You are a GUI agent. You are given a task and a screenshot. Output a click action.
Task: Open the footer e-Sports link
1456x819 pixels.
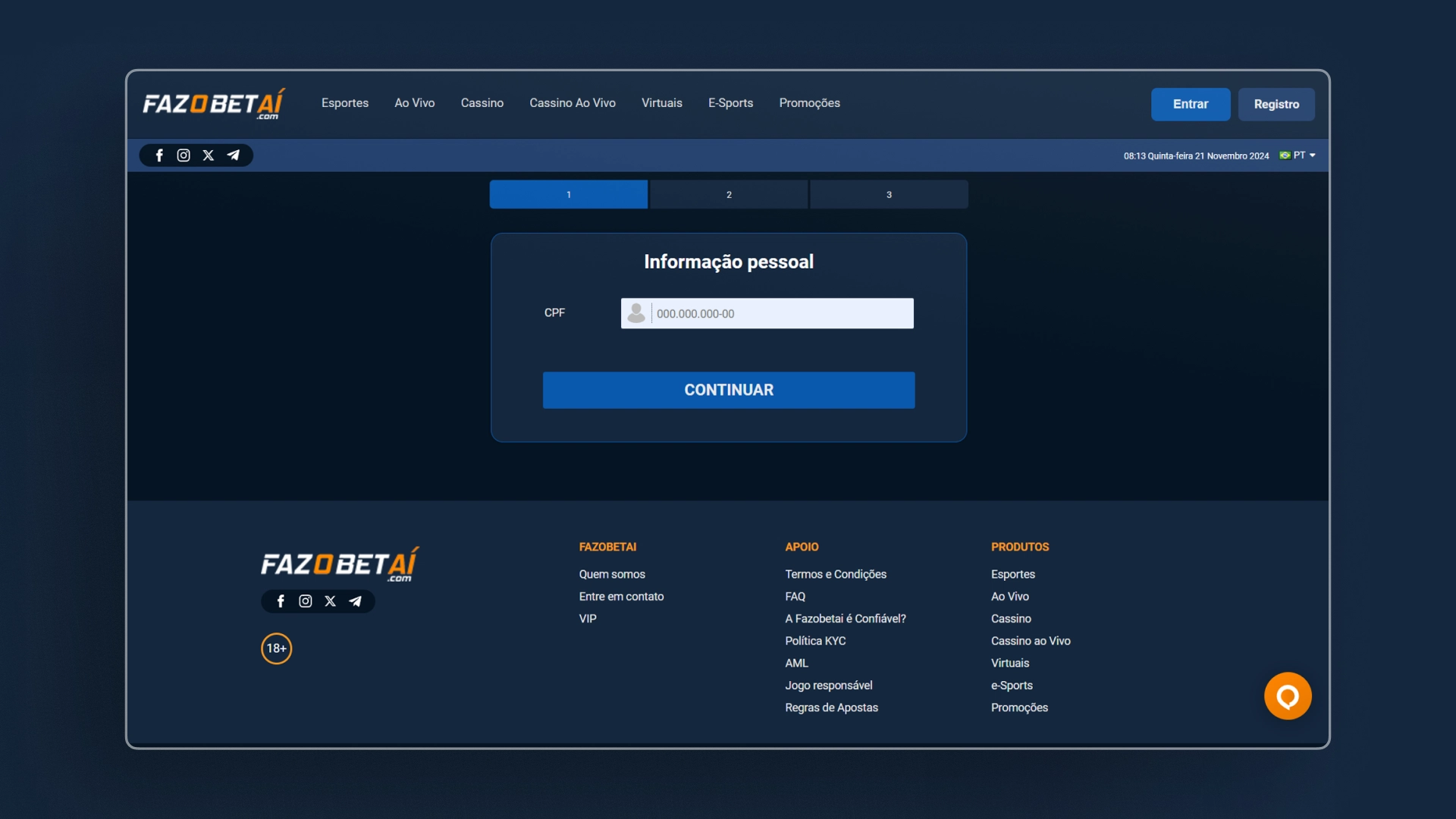coord(1012,686)
